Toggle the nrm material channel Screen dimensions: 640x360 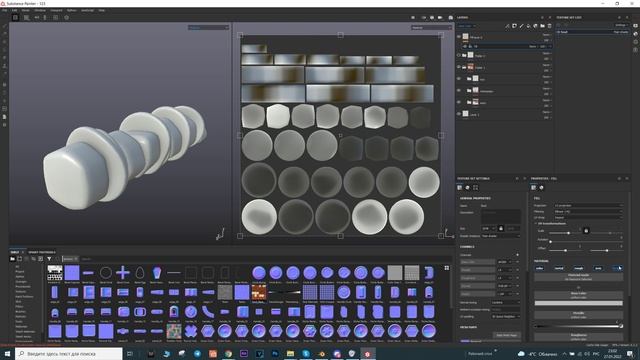click(x=598, y=268)
